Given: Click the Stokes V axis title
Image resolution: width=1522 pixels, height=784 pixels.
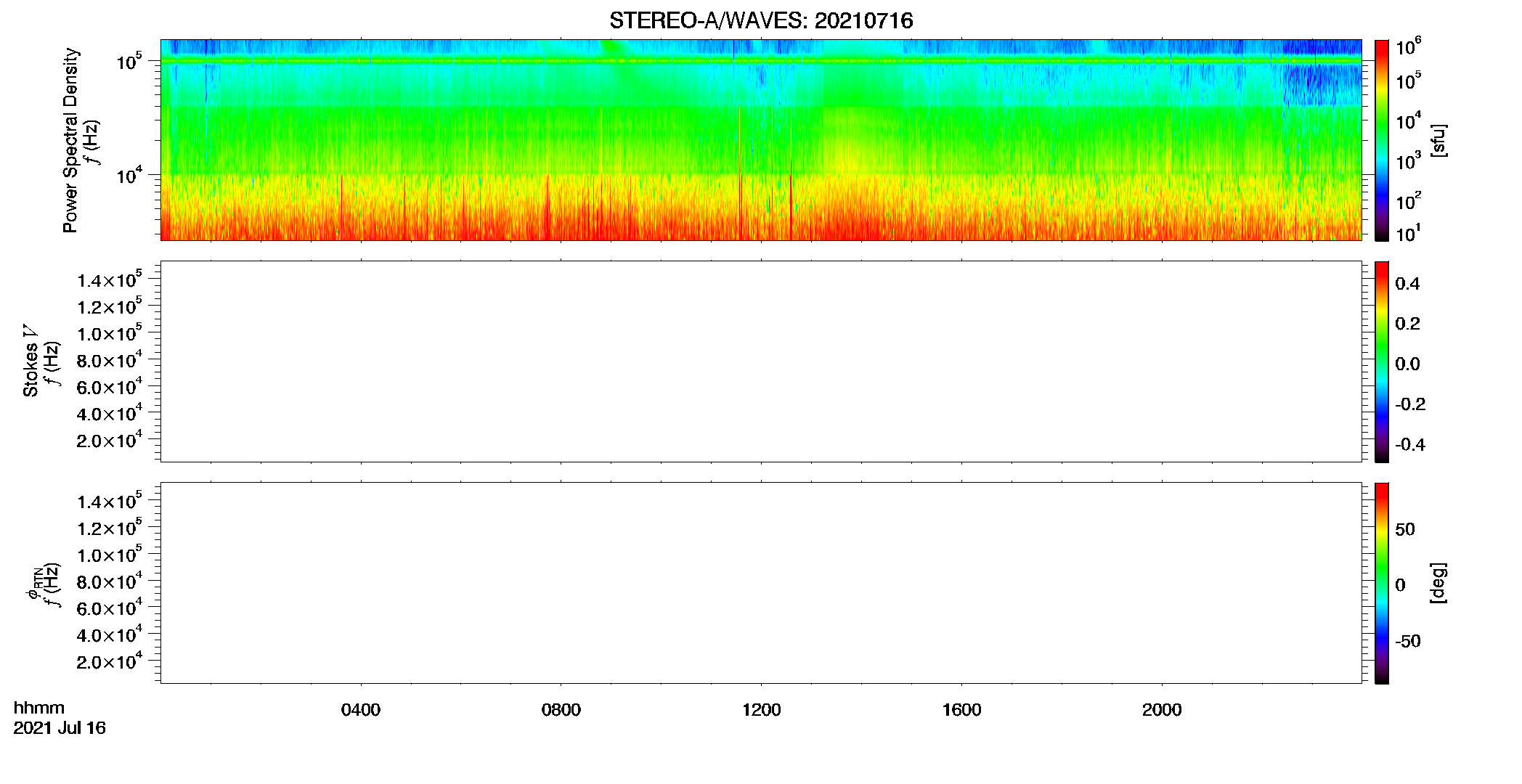Looking at the screenshot, I should click(x=30, y=360).
